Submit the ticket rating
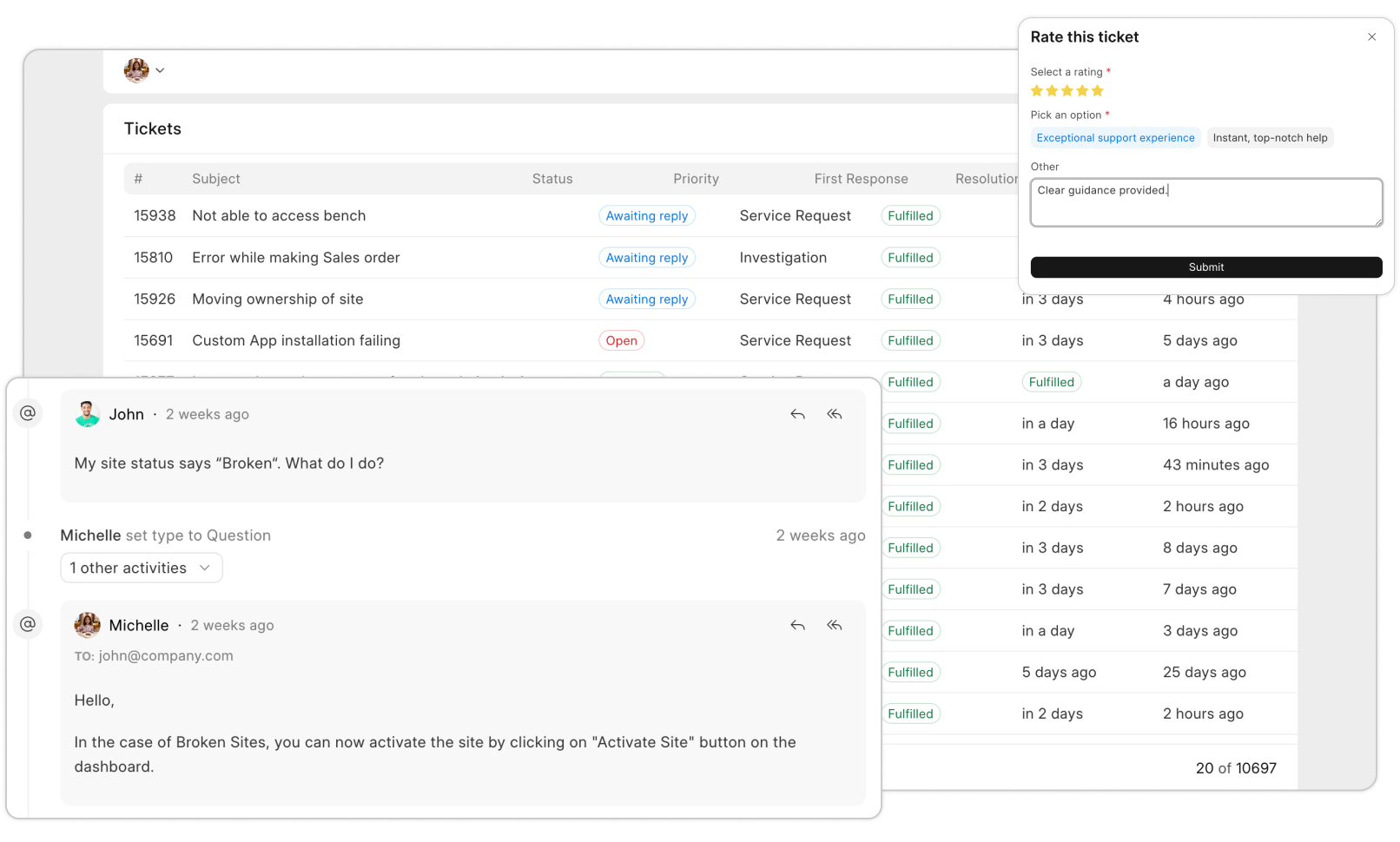The width and height of the screenshot is (1400, 842). pos(1205,267)
